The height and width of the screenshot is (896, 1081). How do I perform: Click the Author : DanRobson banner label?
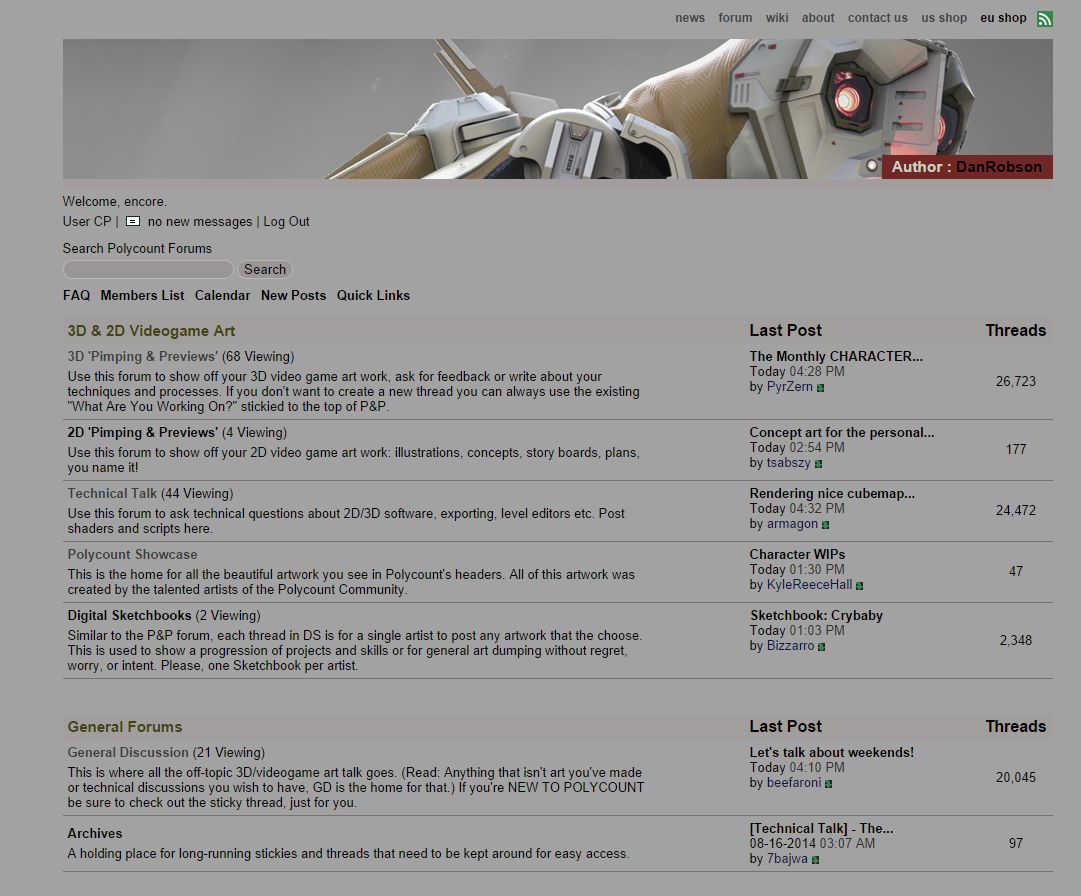(x=967, y=167)
